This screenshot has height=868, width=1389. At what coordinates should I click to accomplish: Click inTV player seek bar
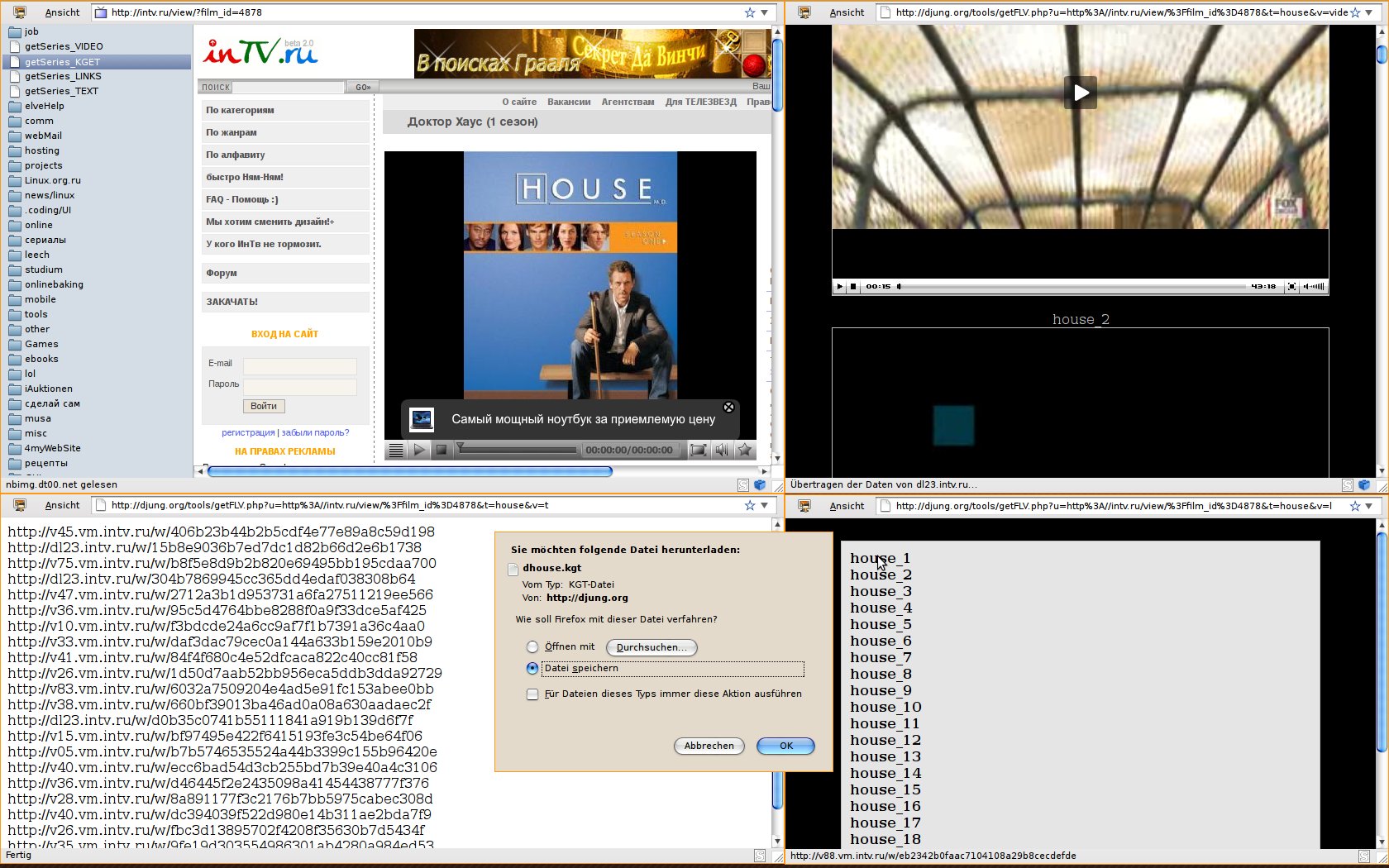point(517,450)
